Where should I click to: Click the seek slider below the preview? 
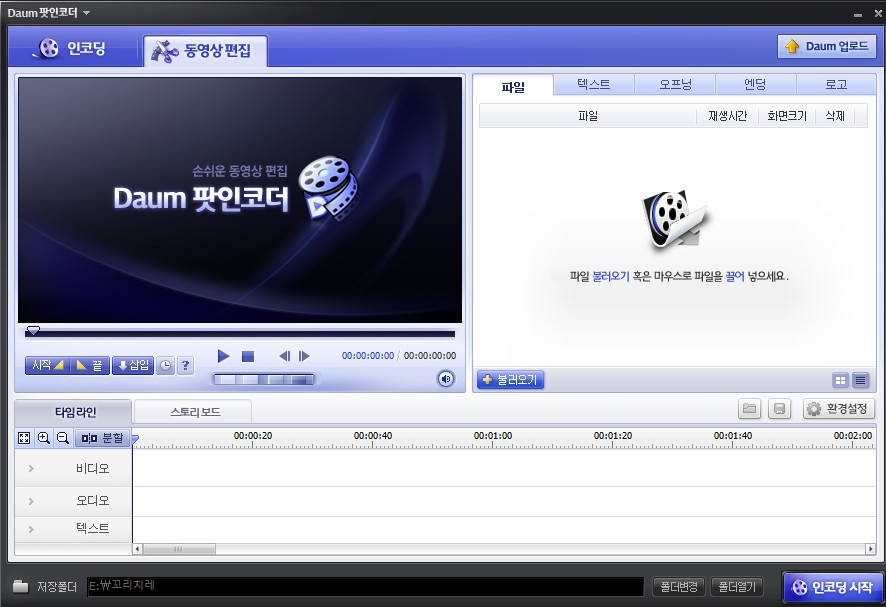tap(240, 332)
